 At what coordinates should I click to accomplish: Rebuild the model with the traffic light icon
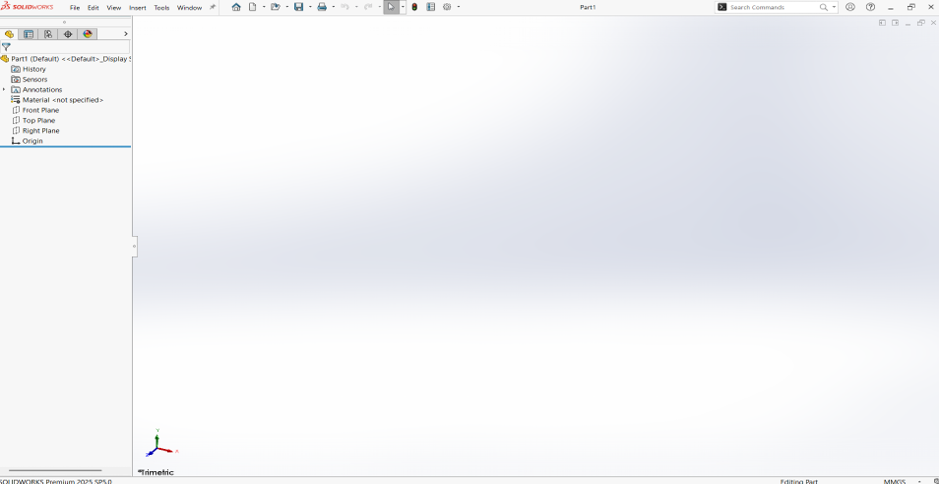[x=414, y=7]
